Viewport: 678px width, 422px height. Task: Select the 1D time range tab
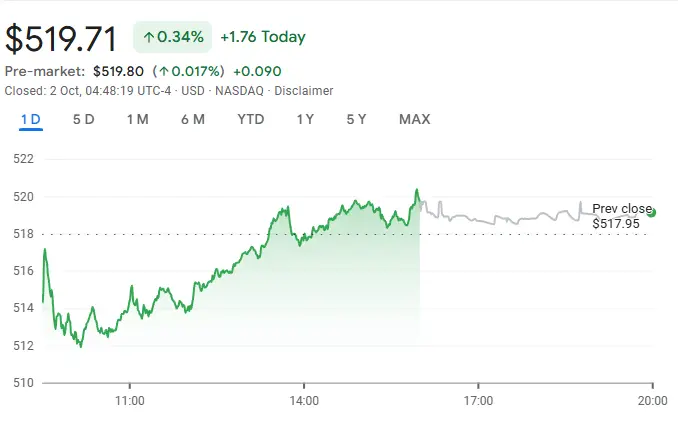click(x=30, y=120)
